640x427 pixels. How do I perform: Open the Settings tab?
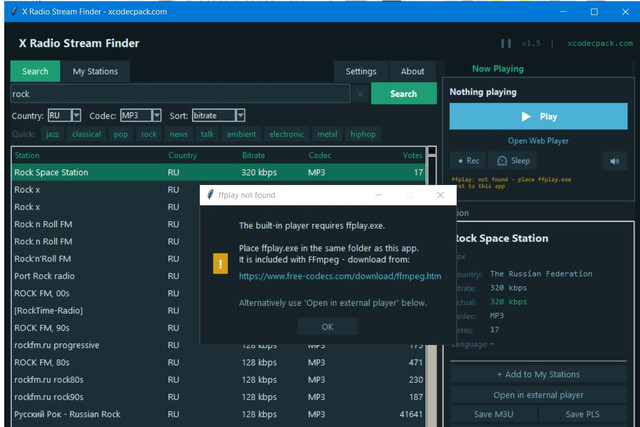(x=361, y=71)
